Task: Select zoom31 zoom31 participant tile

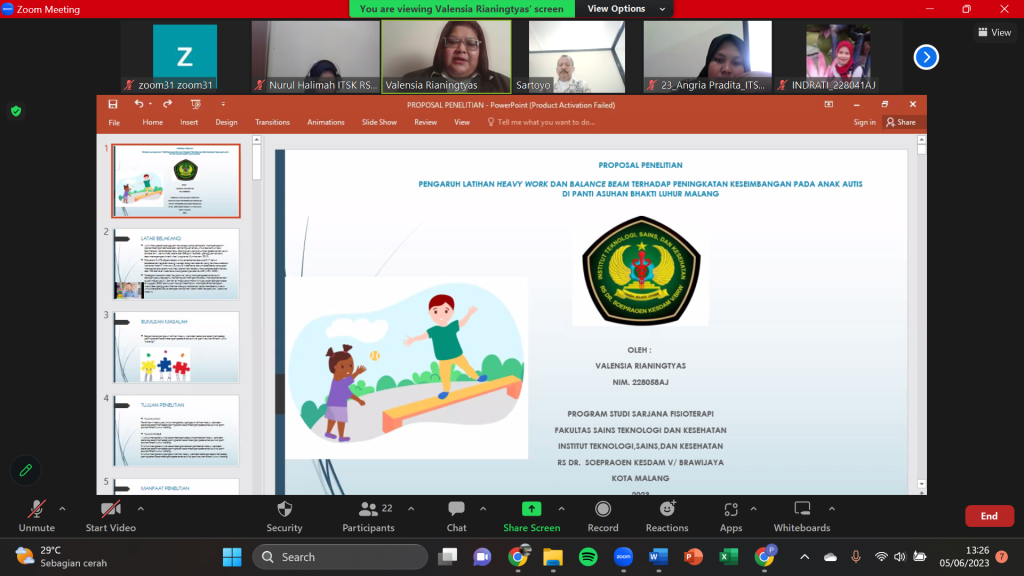Action: (x=185, y=57)
